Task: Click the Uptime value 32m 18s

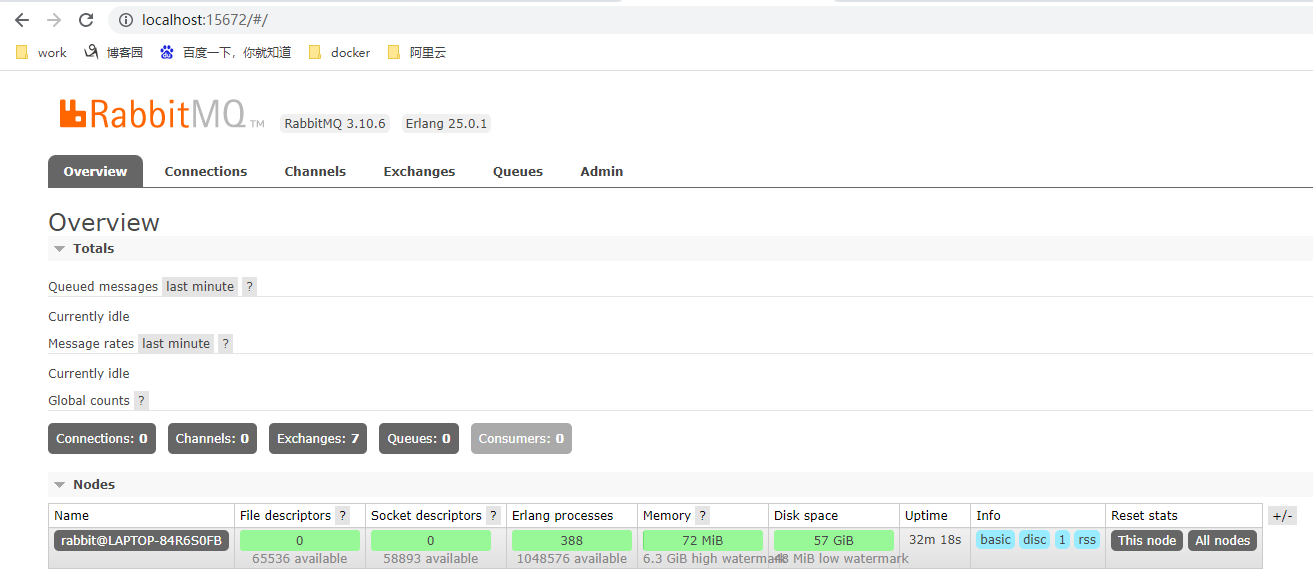Action: click(x=935, y=540)
